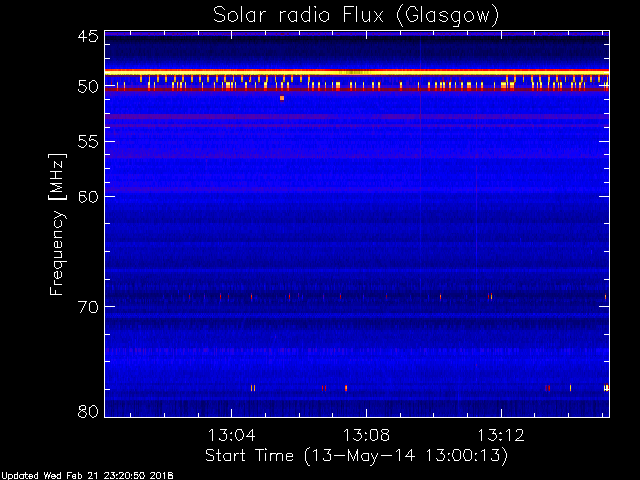Click the 13:04 time tick label
This screenshot has width=640, height=480.
point(232,435)
